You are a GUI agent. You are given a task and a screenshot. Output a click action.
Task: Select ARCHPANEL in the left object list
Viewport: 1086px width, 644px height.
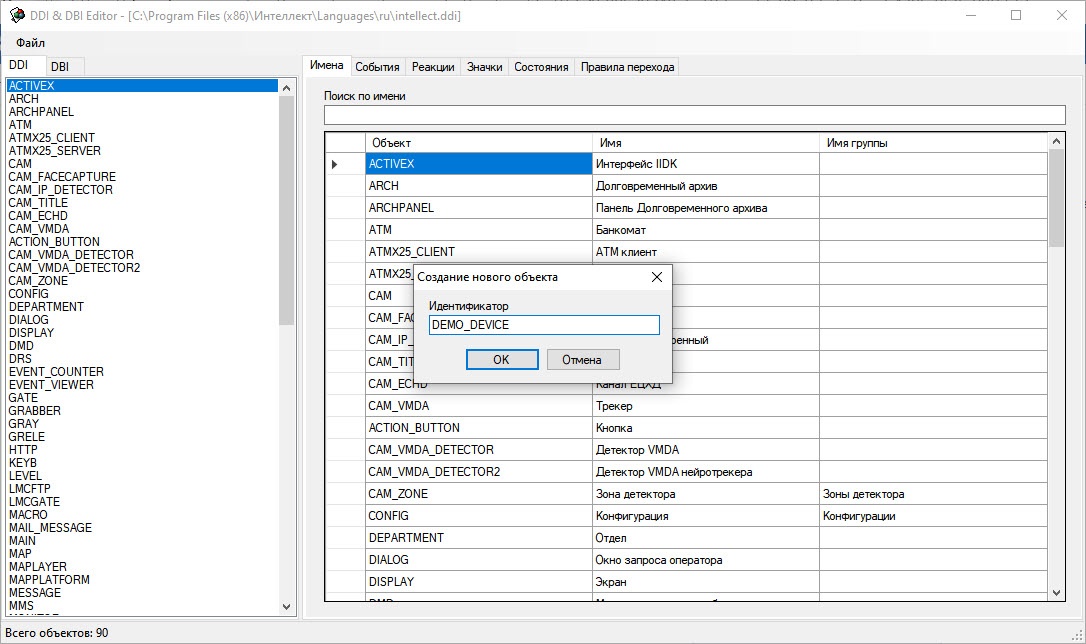41,112
